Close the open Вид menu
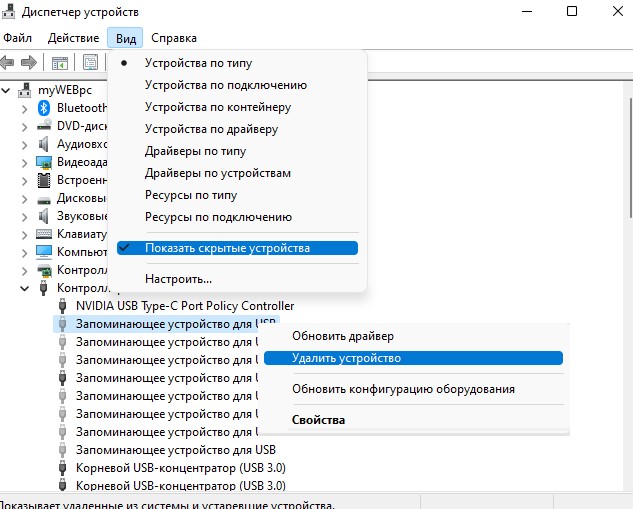 tap(125, 38)
